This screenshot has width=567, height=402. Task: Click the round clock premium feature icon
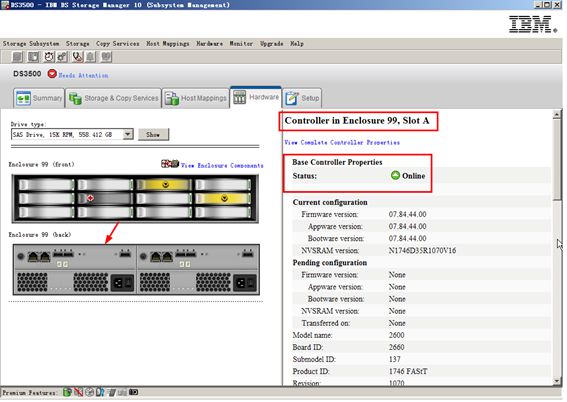[89, 392]
